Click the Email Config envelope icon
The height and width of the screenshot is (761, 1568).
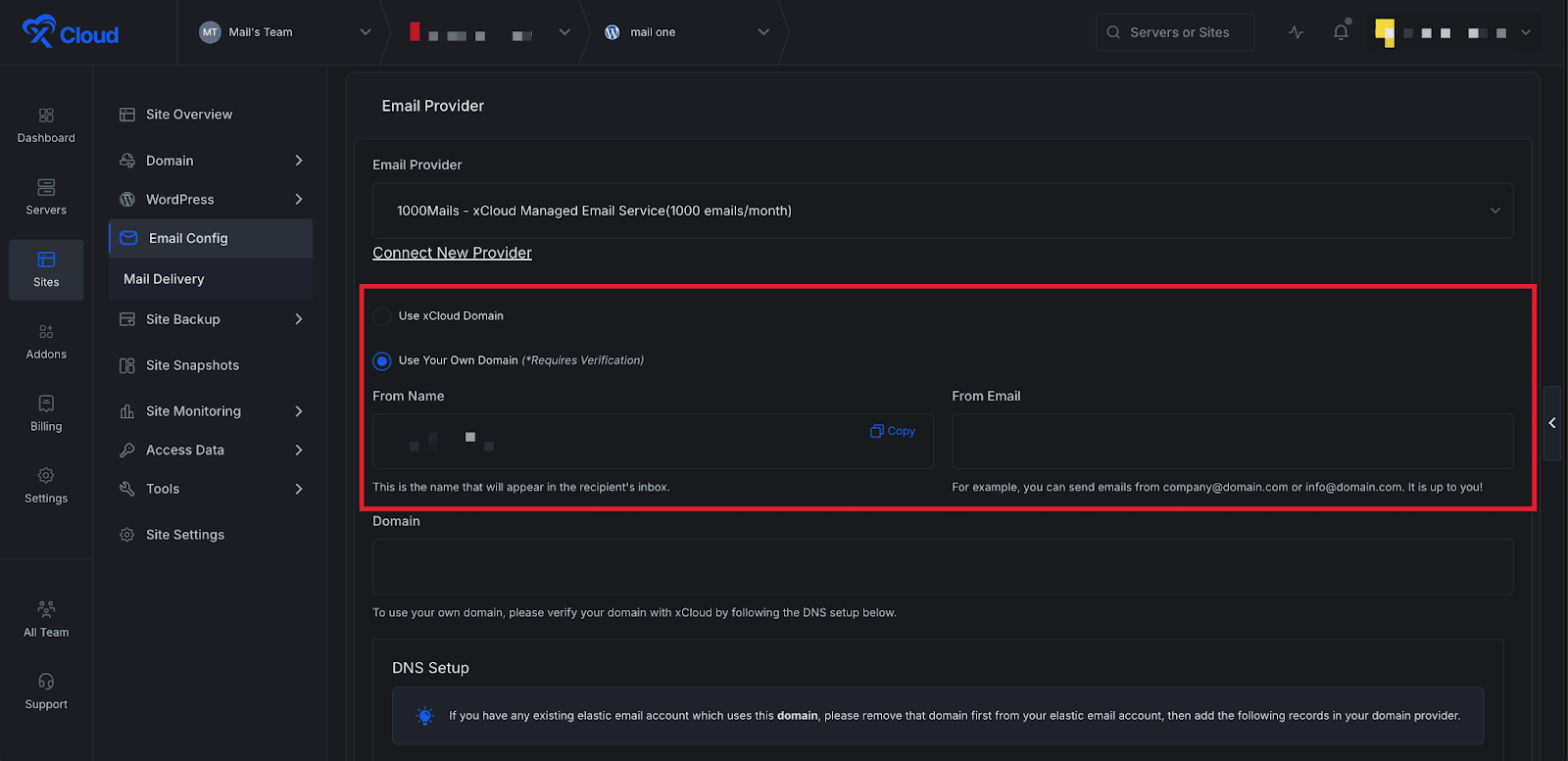(128, 238)
